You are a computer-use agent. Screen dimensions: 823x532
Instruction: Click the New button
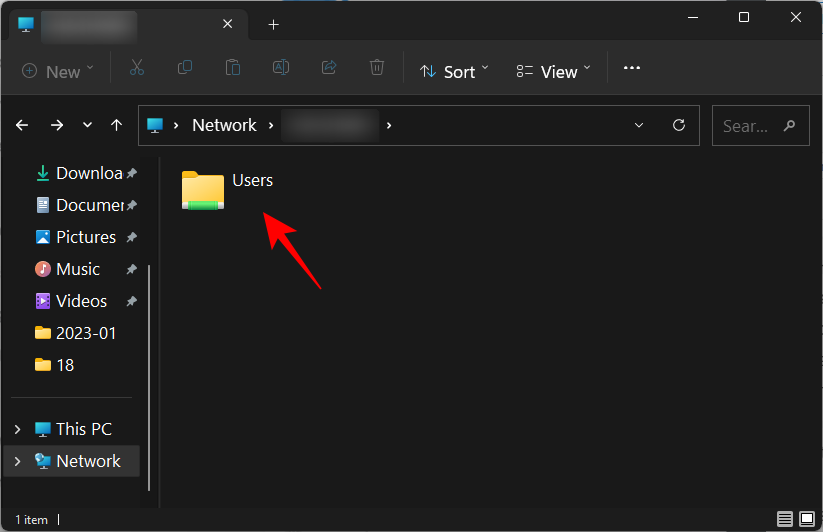(x=58, y=71)
